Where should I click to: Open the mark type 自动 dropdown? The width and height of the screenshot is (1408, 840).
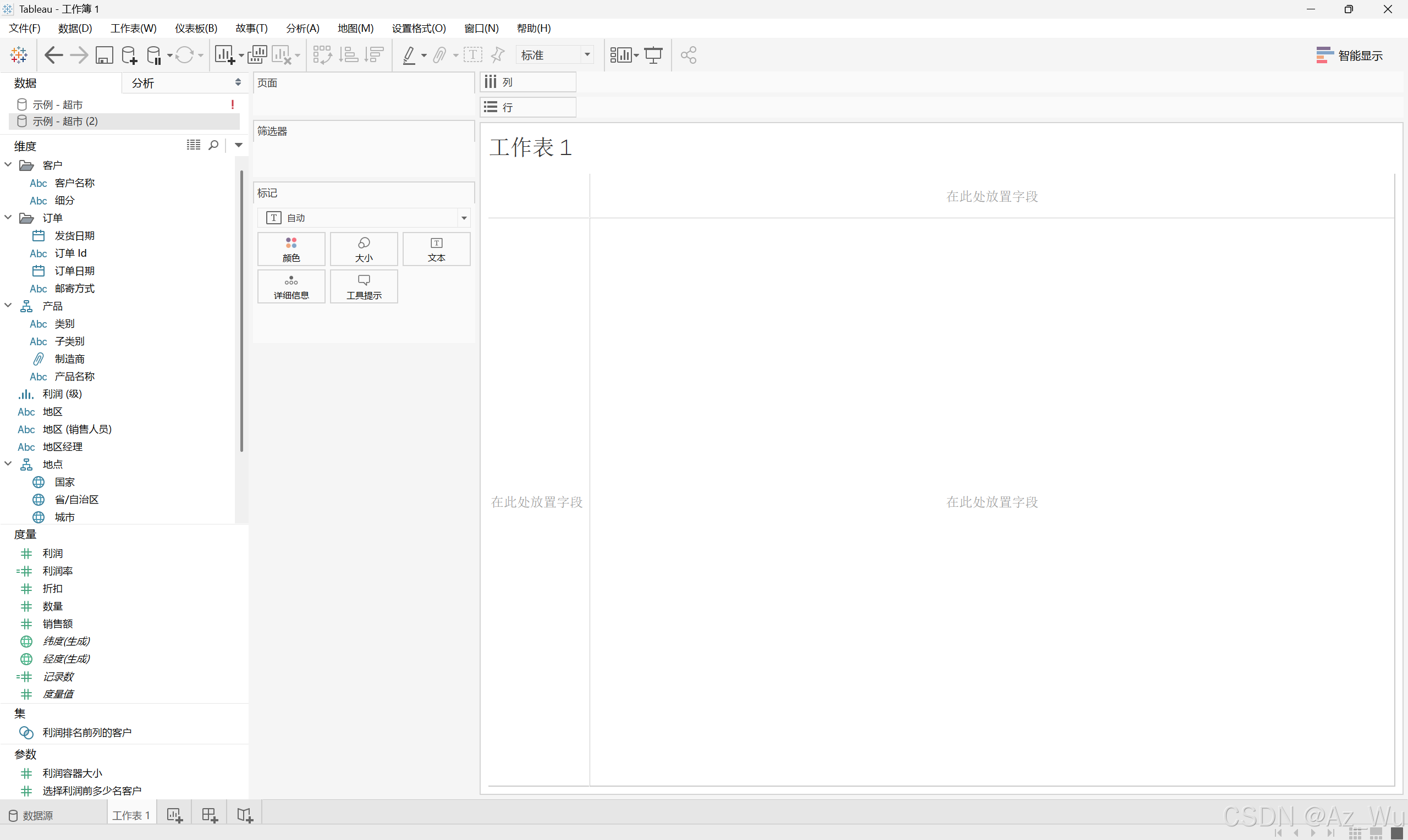(x=464, y=218)
